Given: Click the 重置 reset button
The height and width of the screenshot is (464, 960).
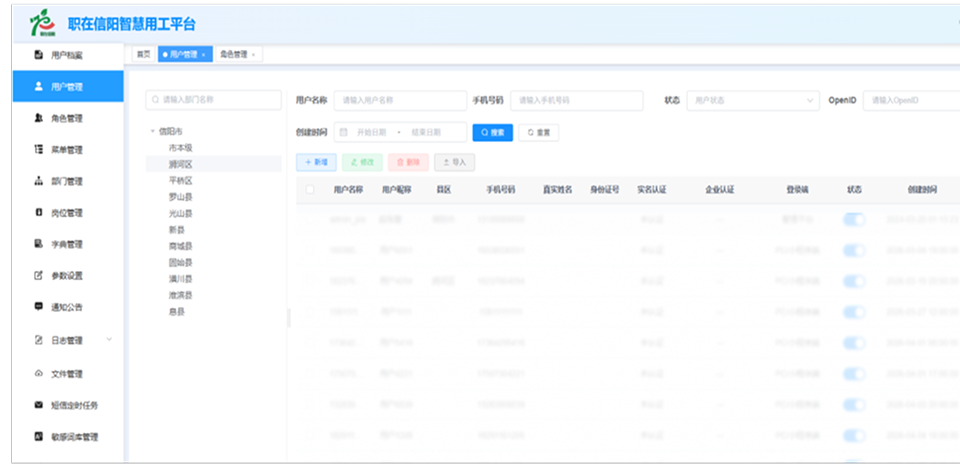Looking at the screenshot, I should pyautogui.click(x=539, y=132).
